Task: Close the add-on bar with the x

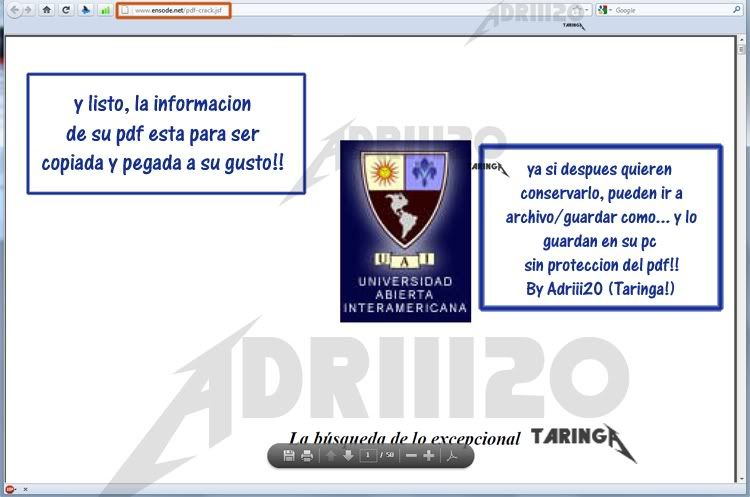Action: click(25, 489)
